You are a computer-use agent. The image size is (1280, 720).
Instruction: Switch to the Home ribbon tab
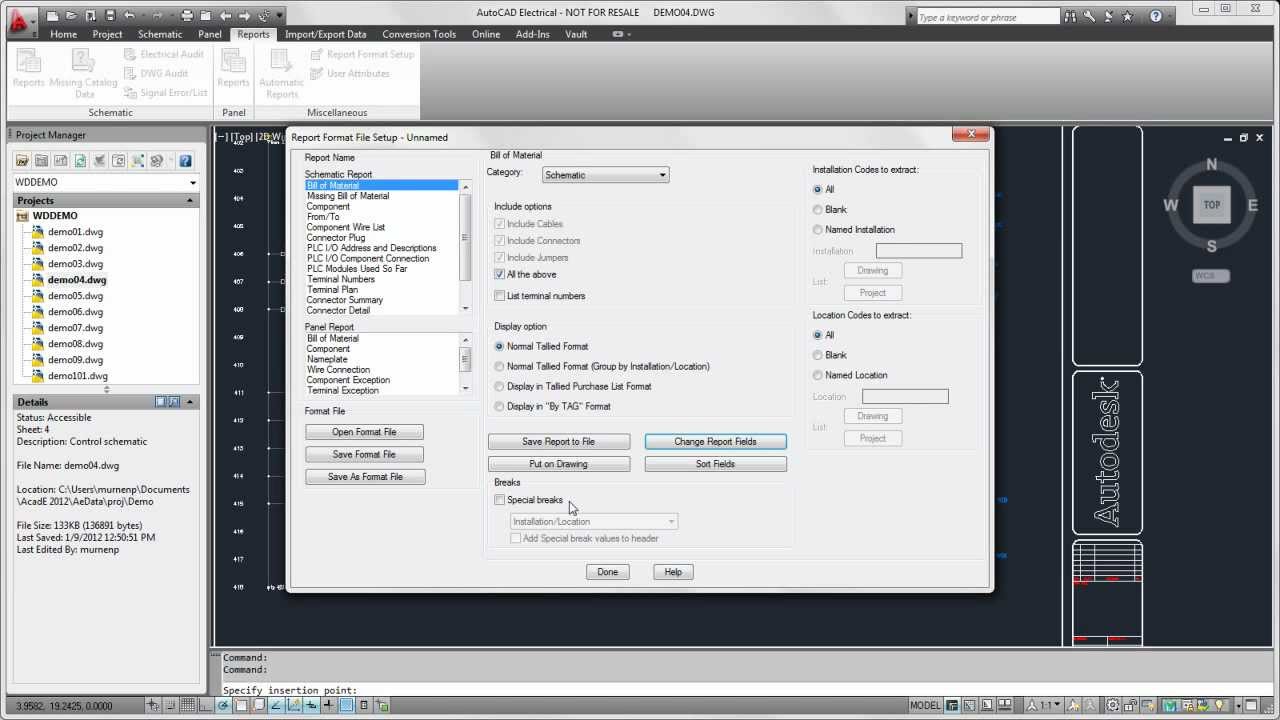63,34
